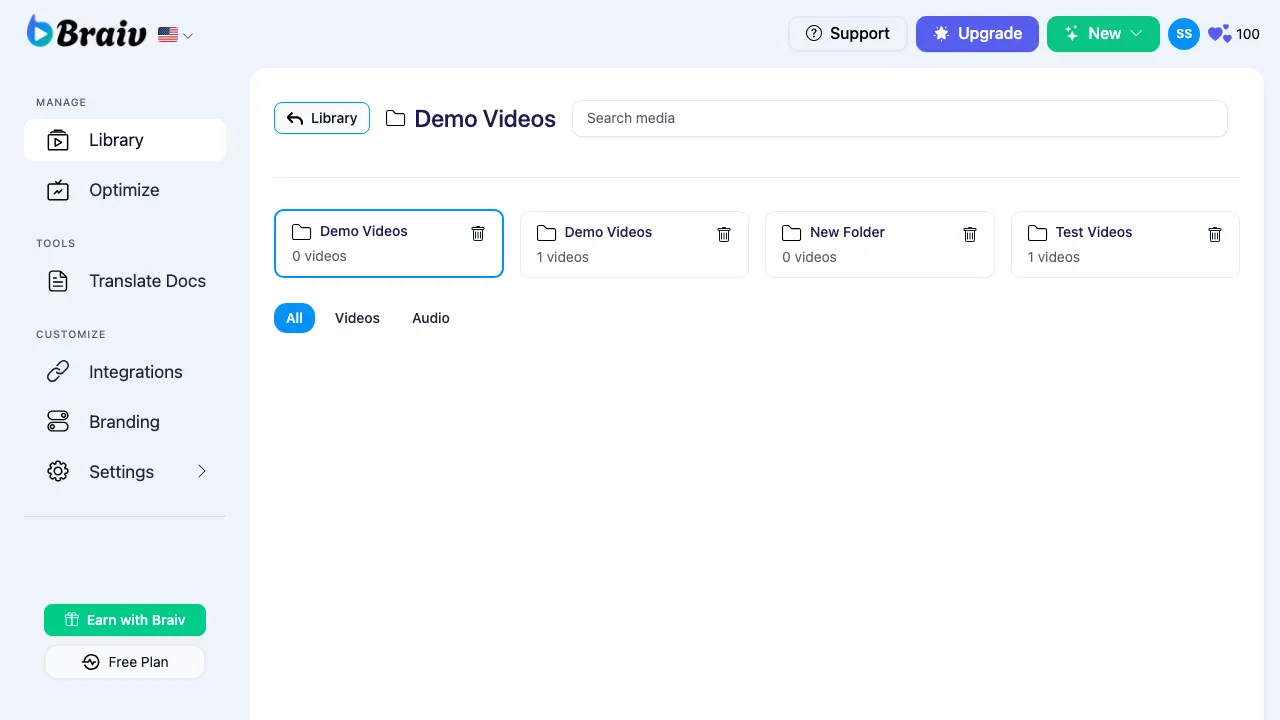Viewport: 1280px width, 720px height.
Task: Click the folder icon beside Demo Videos heading
Action: (396, 119)
